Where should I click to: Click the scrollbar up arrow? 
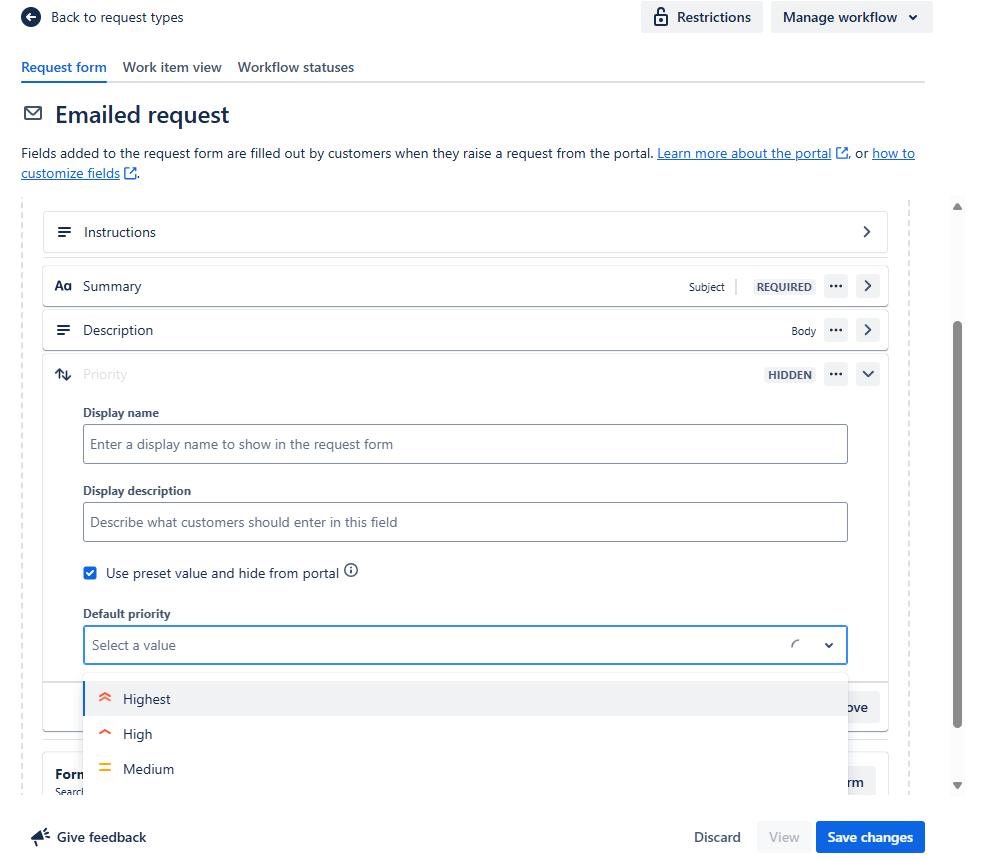pos(957,206)
